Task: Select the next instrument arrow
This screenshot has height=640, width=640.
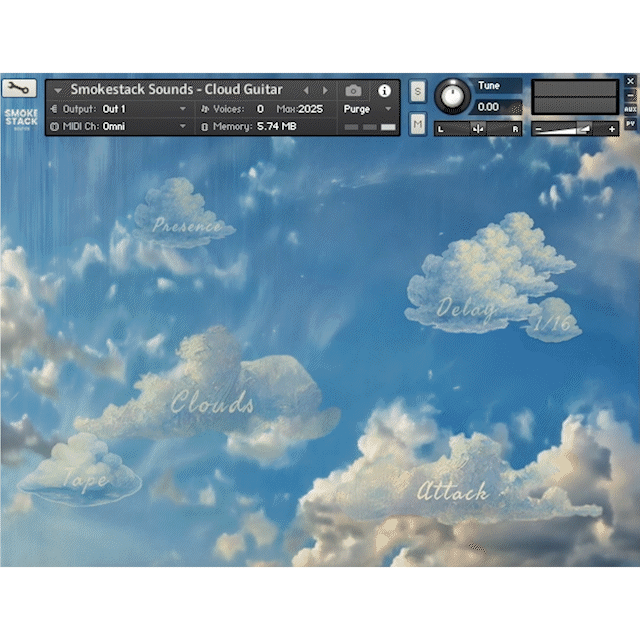Action: 325,90
